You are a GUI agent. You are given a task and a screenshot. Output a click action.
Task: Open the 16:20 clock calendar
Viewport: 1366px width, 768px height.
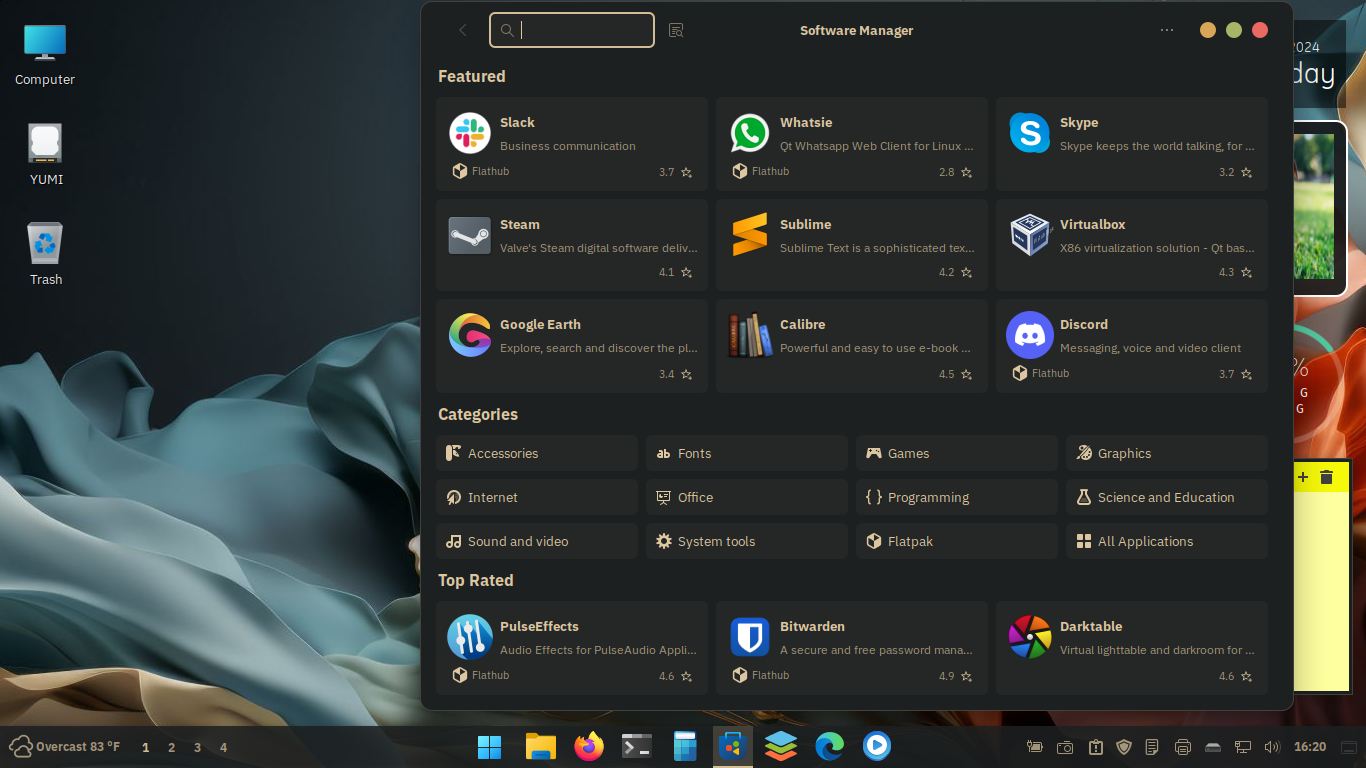pos(1310,747)
